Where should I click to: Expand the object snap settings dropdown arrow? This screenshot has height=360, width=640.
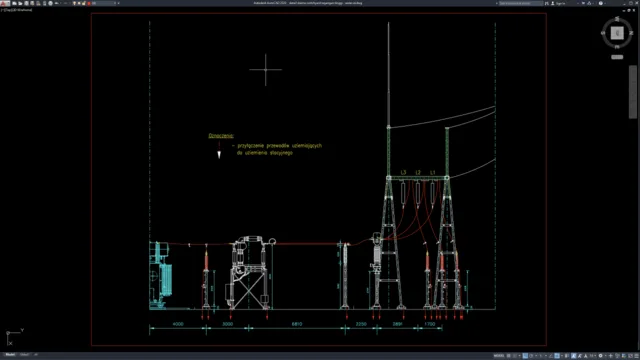[562, 356]
